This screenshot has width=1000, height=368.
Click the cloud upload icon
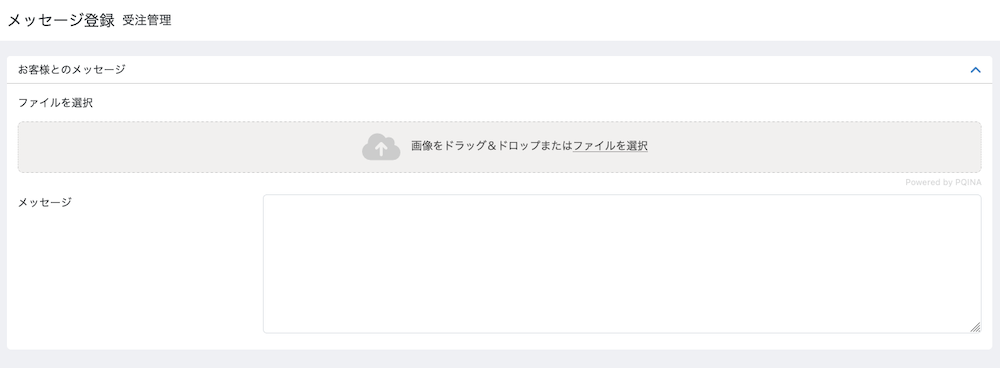[x=381, y=147]
